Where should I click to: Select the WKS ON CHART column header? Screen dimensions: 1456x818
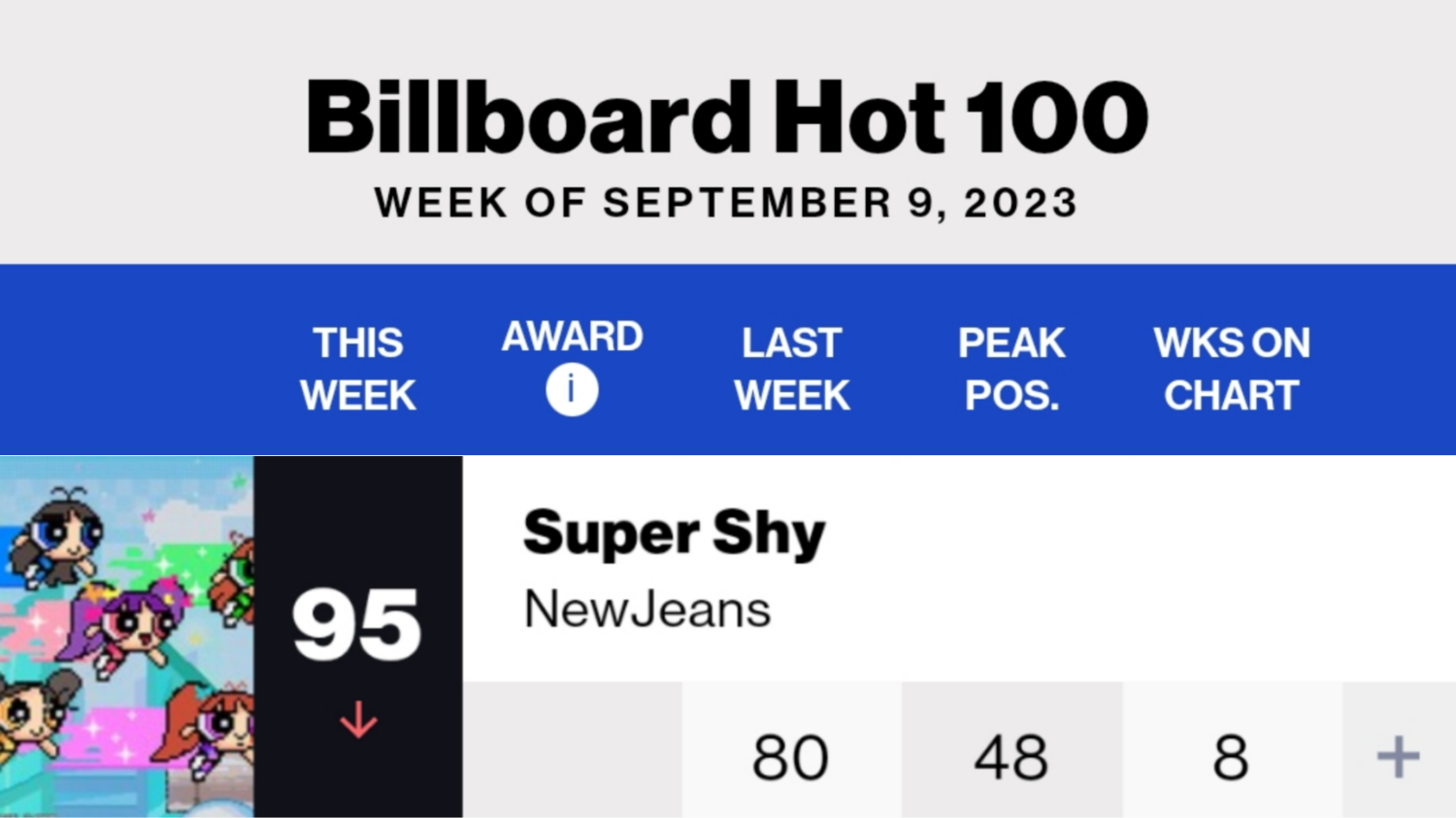1232,369
